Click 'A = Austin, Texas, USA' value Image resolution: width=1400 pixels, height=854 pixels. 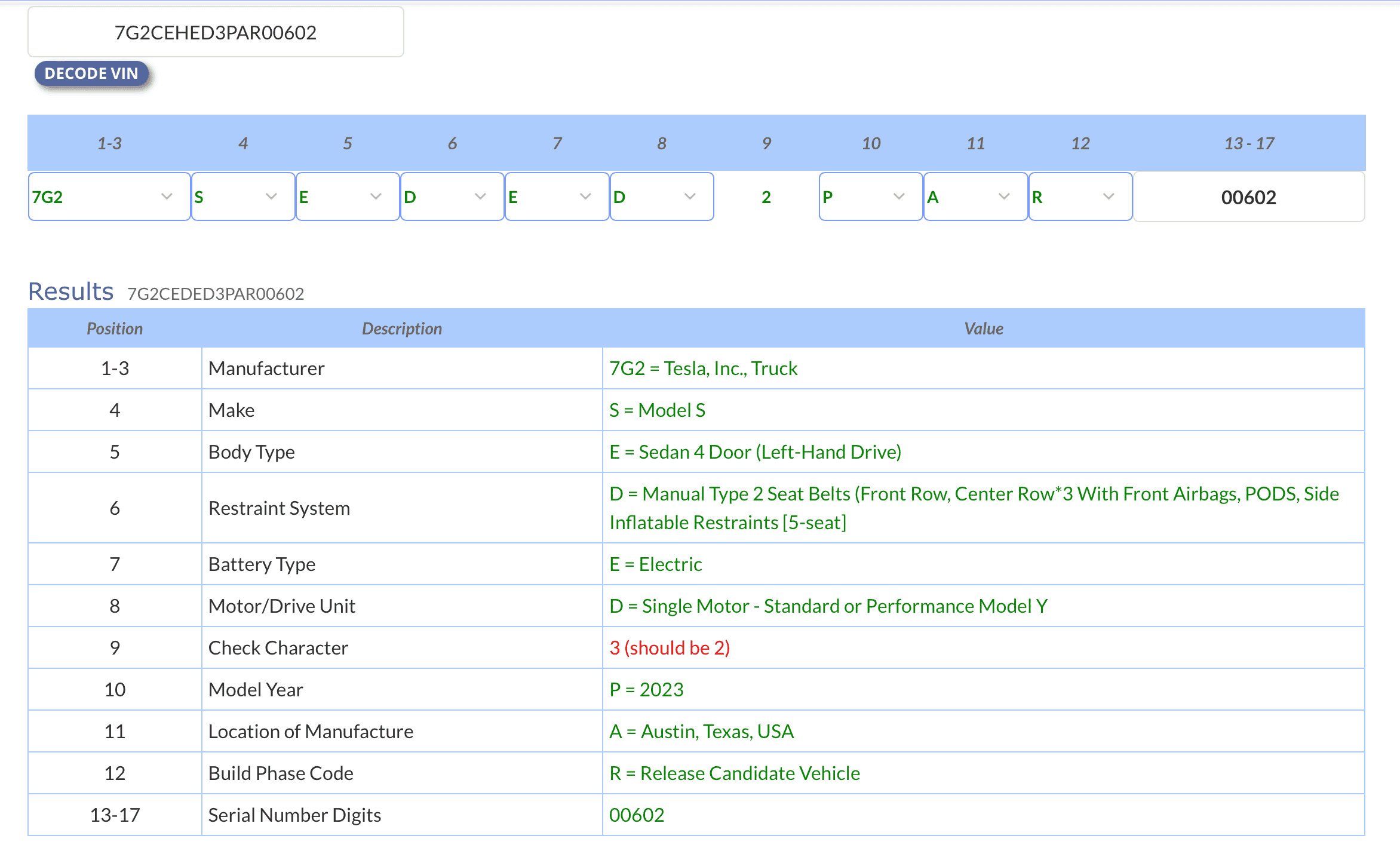coord(701,732)
